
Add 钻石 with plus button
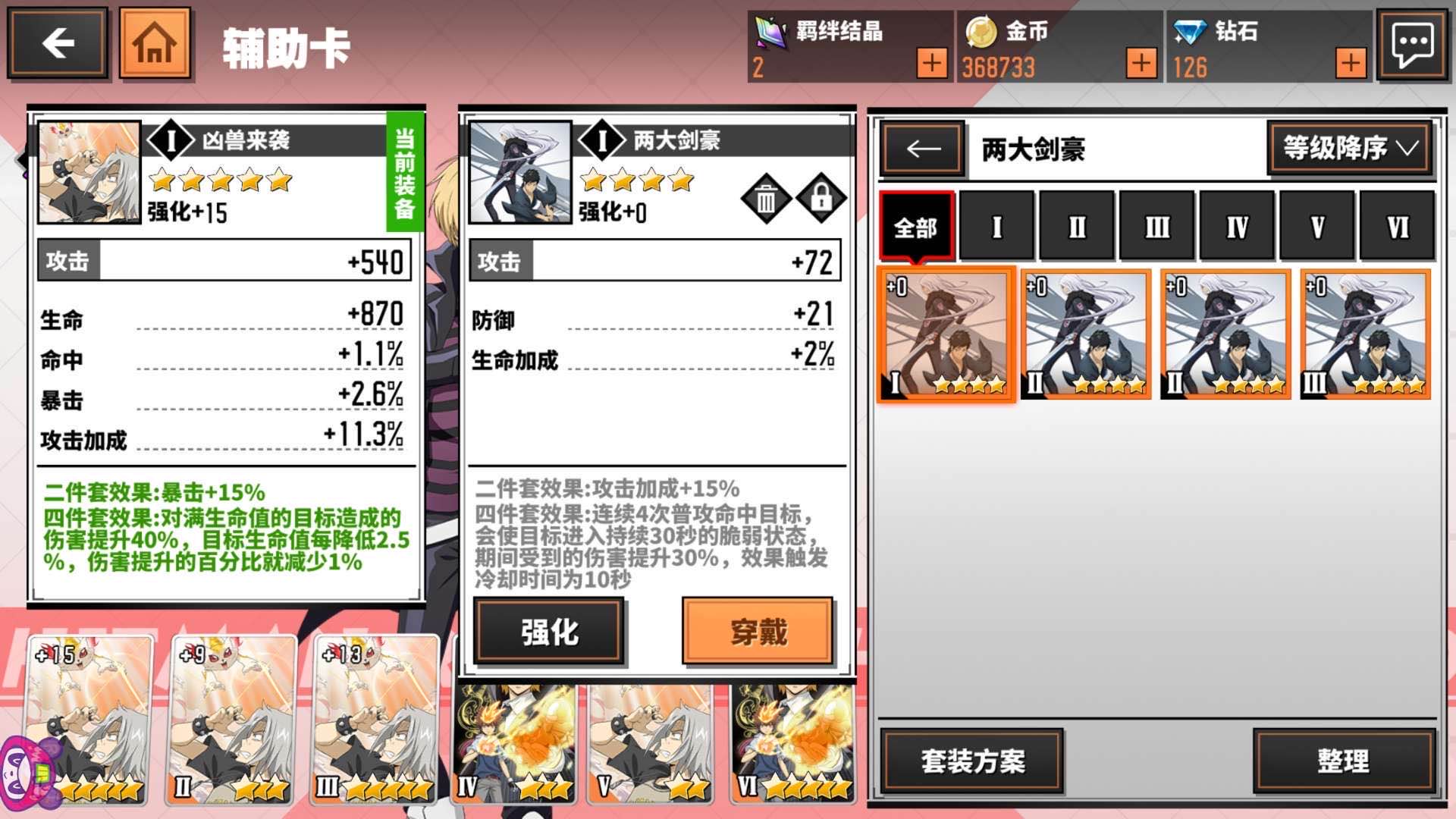pyautogui.click(x=1351, y=63)
